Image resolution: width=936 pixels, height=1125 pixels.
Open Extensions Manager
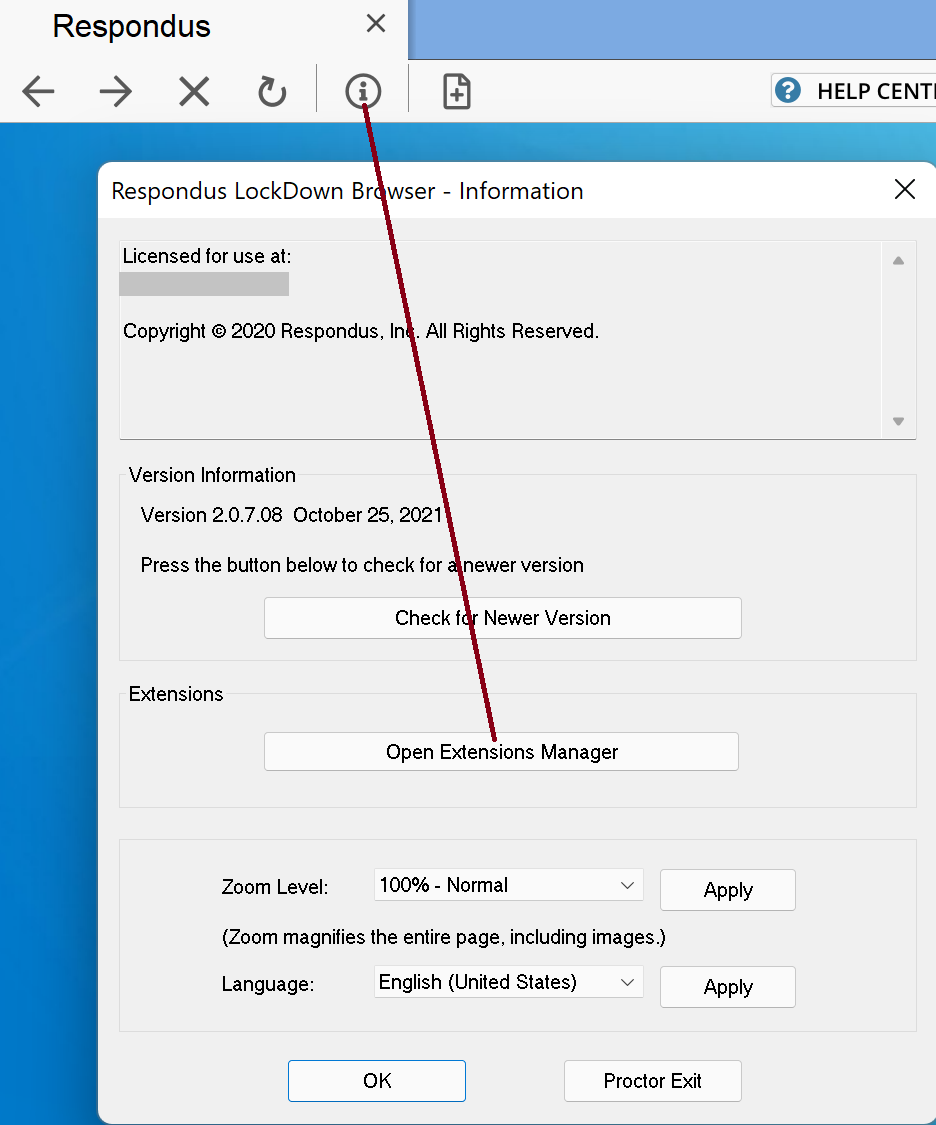click(x=501, y=752)
